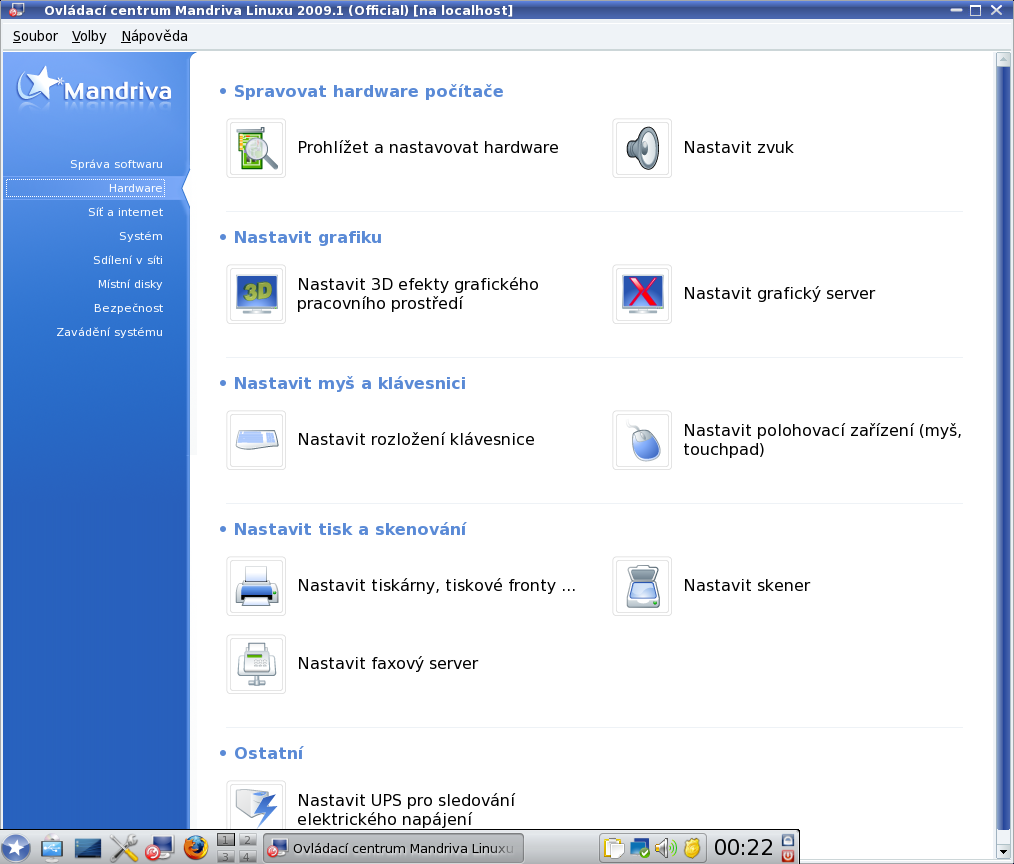Open Nastavit skener
This screenshot has height=864, width=1014.
point(747,585)
